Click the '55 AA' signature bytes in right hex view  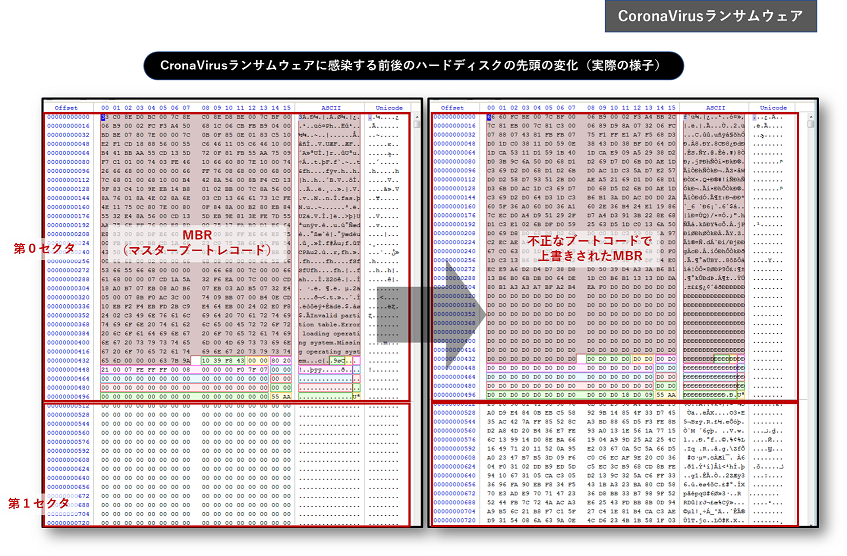coord(666,395)
